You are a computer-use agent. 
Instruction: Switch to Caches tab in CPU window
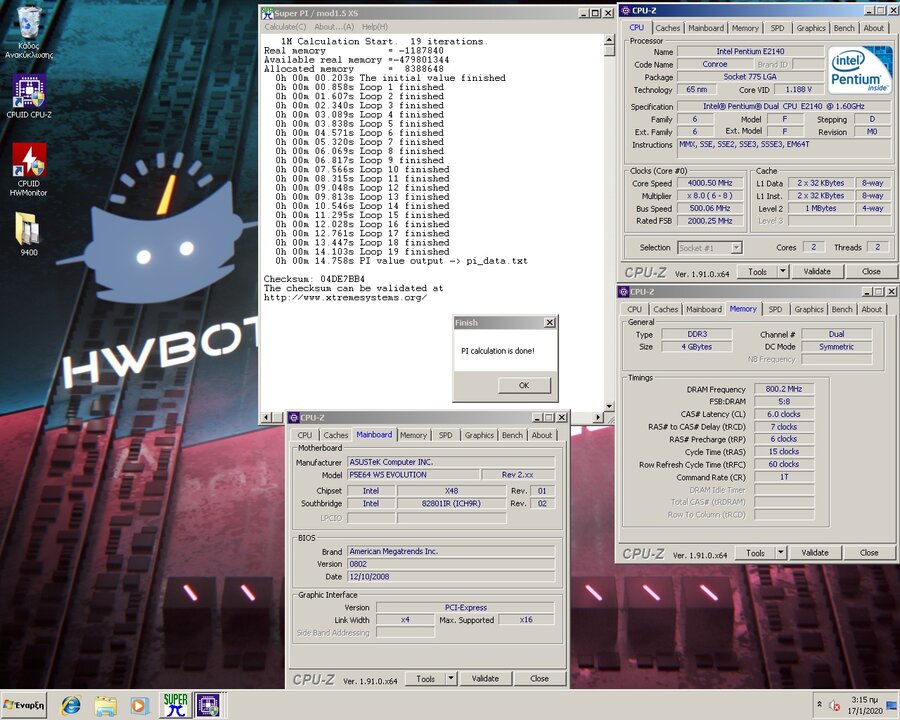[x=668, y=28]
